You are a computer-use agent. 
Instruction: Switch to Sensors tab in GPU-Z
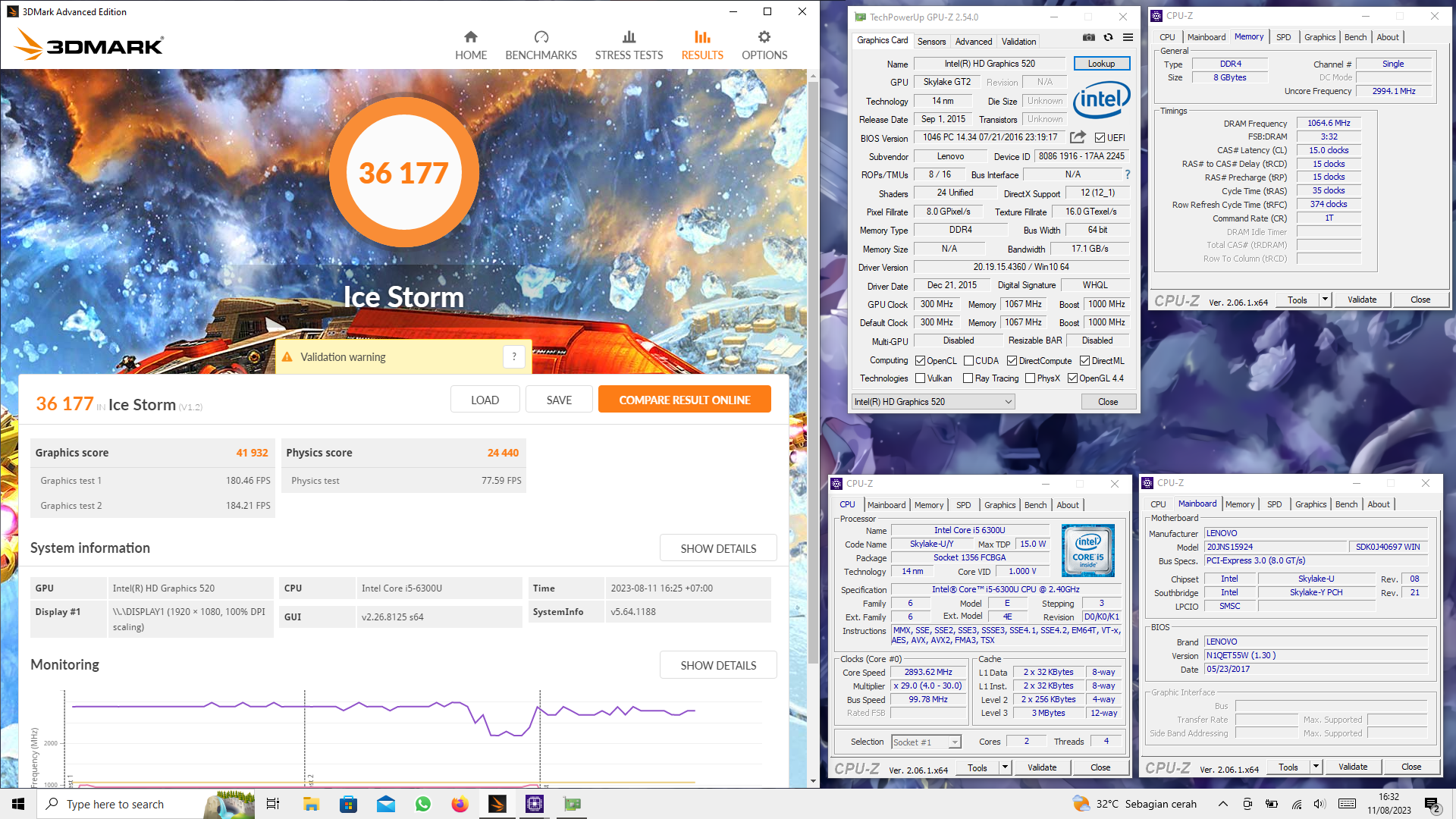931,42
